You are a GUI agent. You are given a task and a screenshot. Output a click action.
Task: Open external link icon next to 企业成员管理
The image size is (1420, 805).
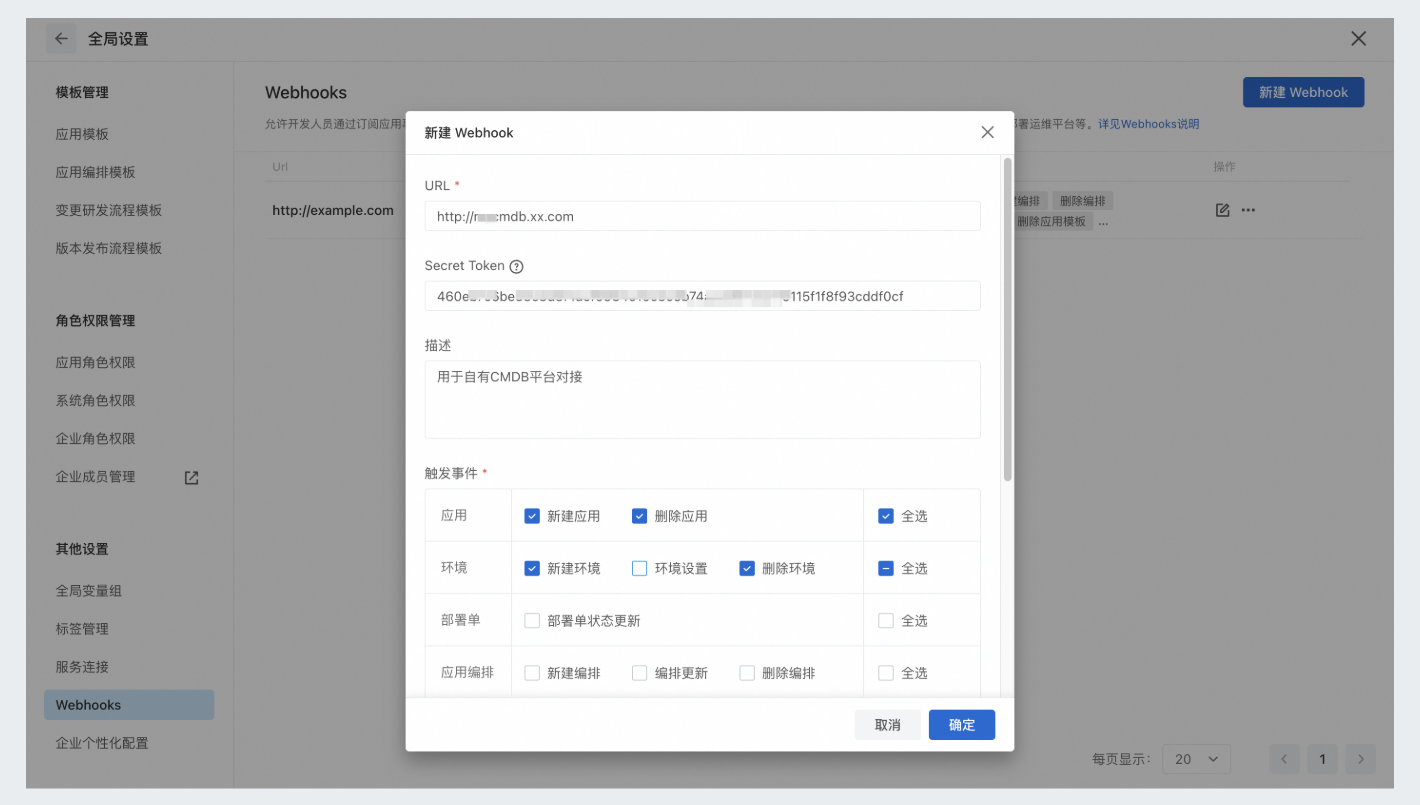tap(192, 478)
